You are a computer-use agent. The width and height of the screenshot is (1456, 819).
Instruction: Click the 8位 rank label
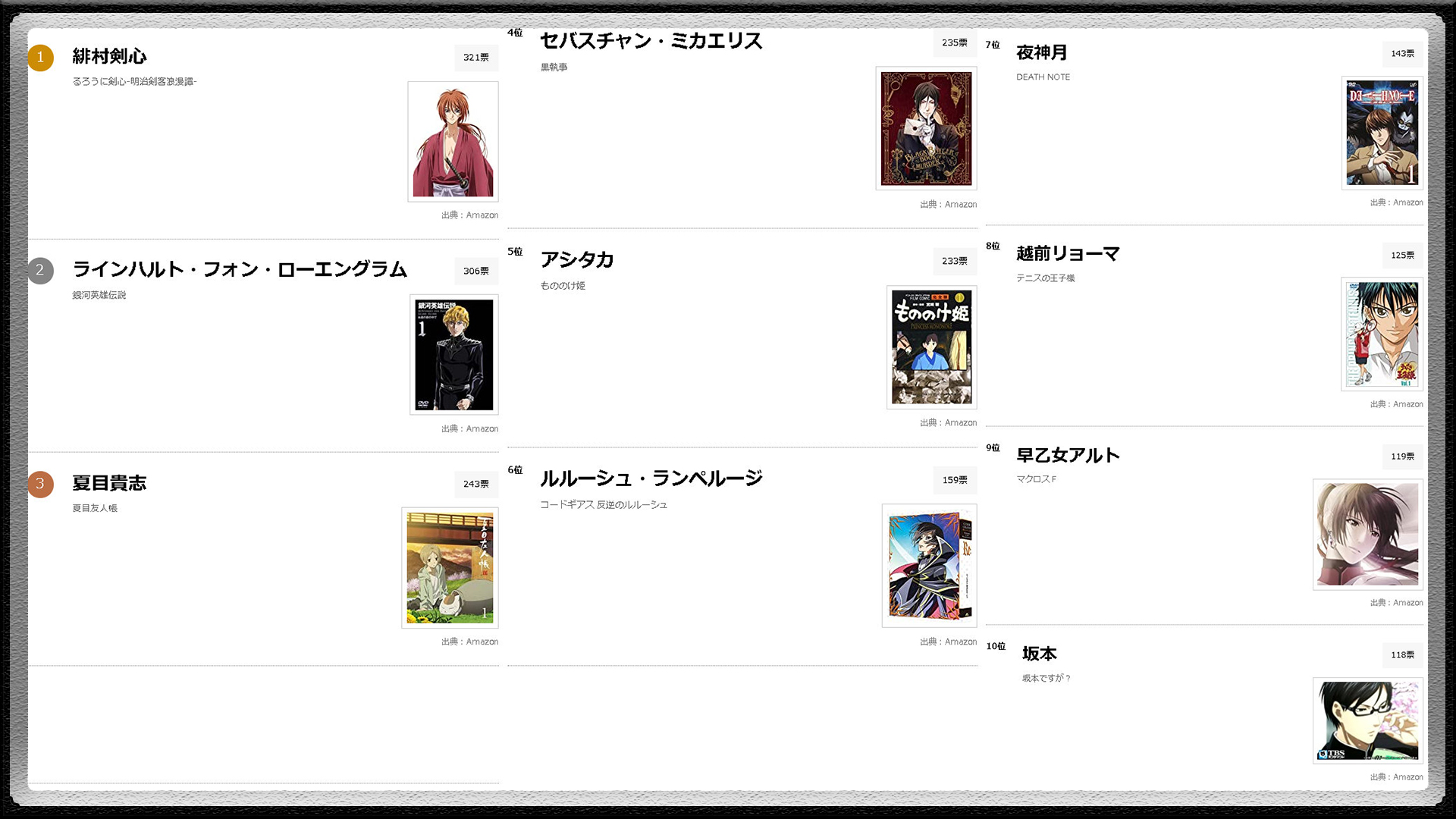coord(993,246)
